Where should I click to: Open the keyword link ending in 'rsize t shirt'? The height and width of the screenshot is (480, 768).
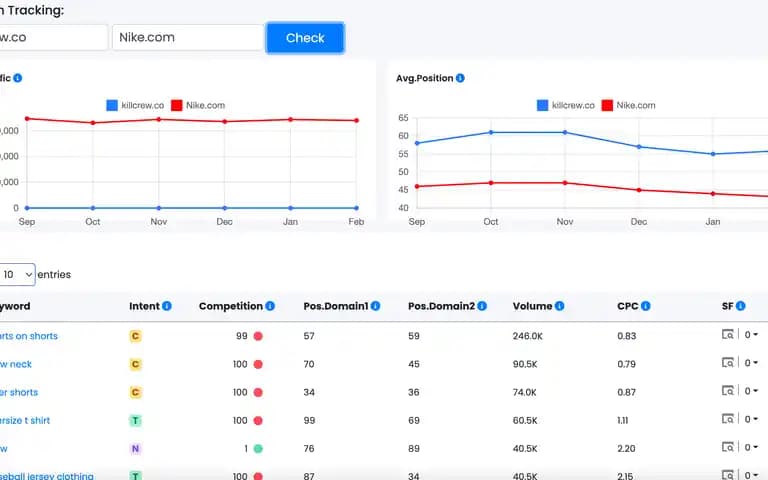click(25, 420)
